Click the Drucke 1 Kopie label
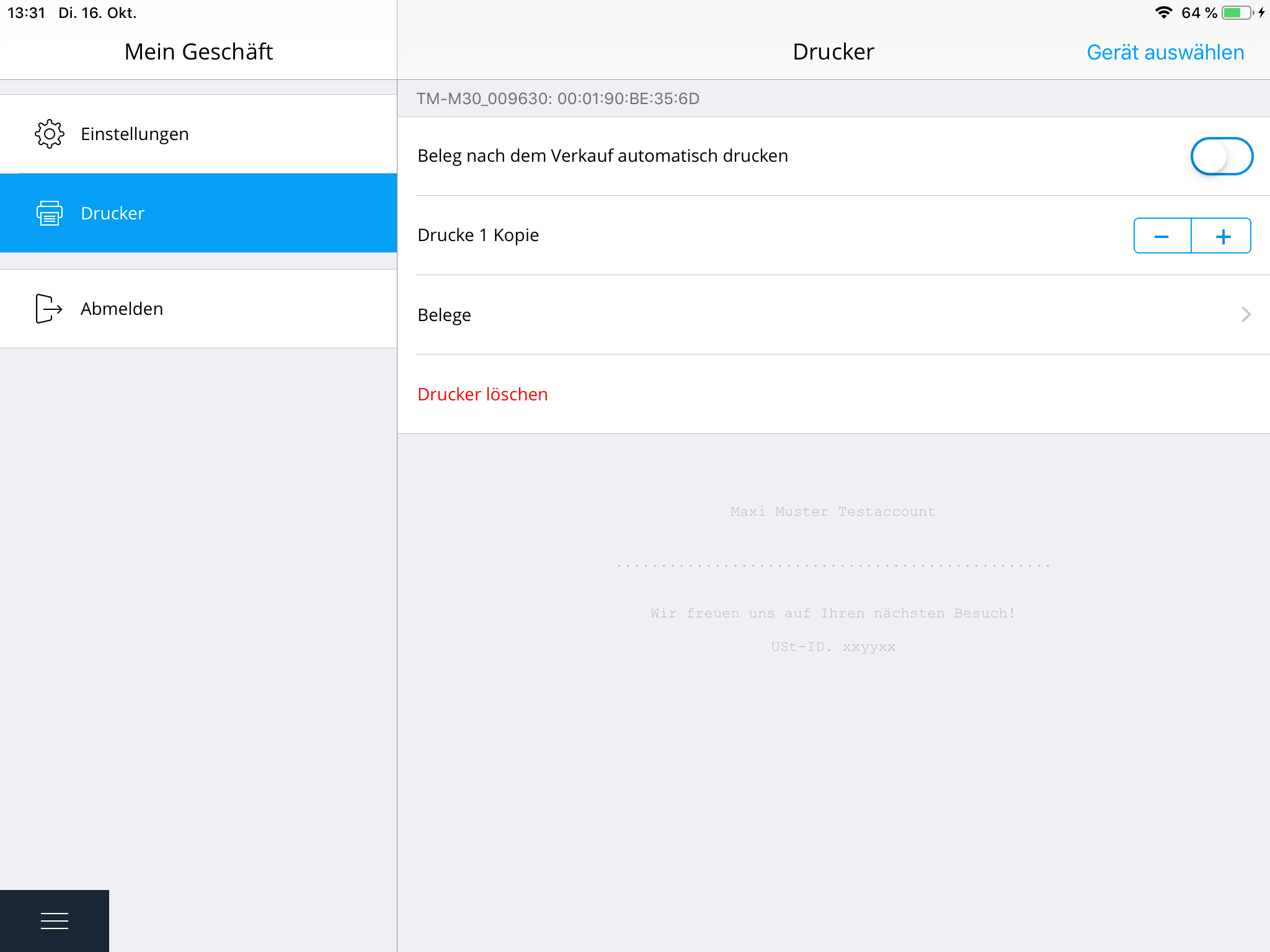This screenshot has height=952, width=1270. [x=478, y=236]
